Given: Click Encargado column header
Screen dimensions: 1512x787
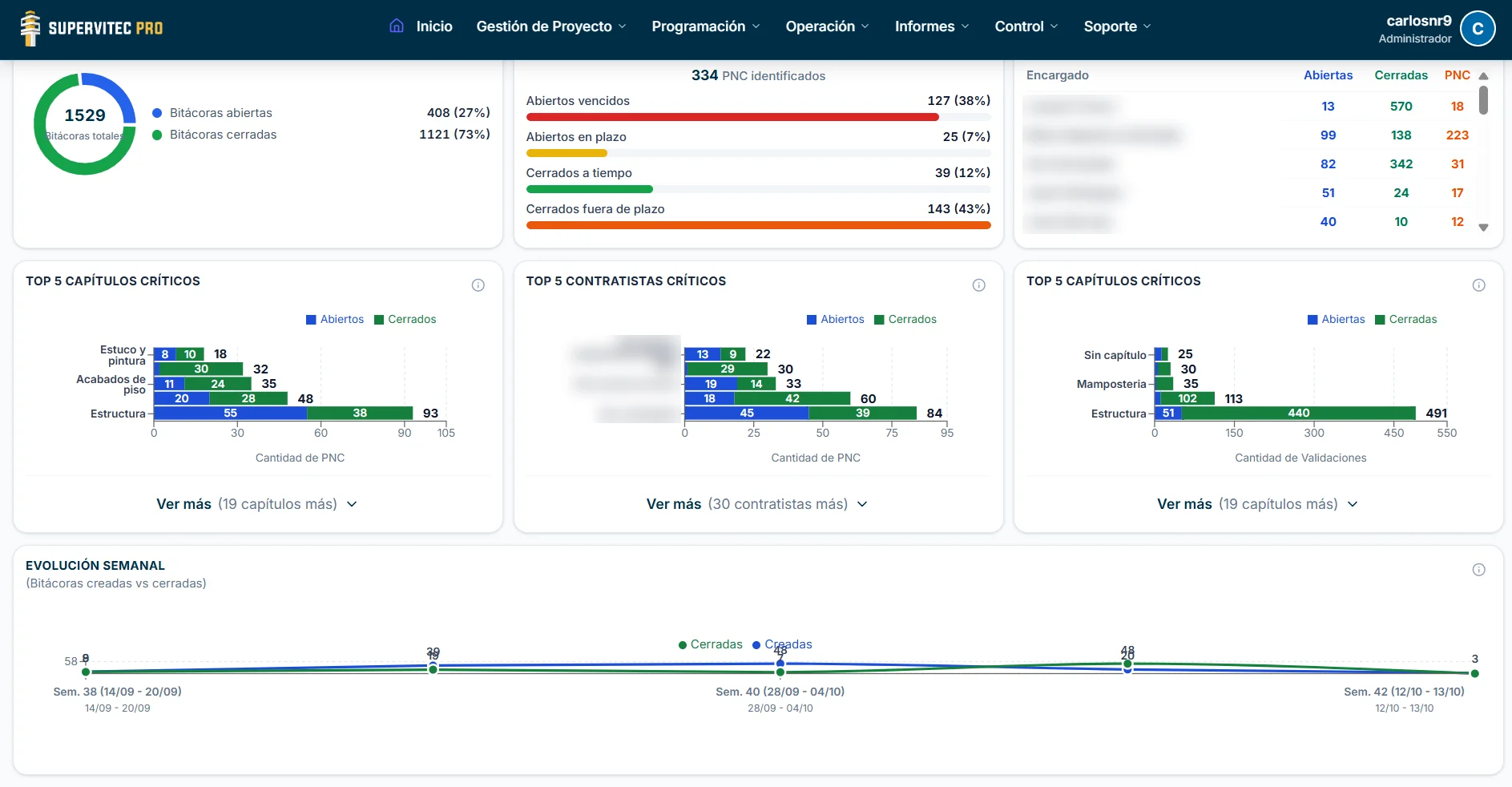Looking at the screenshot, I should click(1058, 75).
